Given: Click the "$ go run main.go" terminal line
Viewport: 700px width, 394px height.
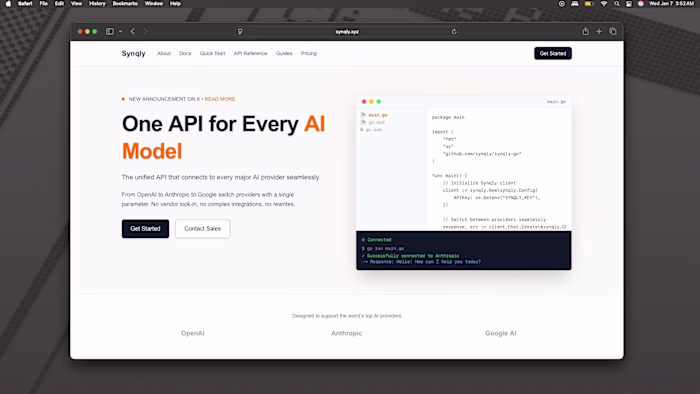Looking at the screenshot, I should [x=383, y=249].
